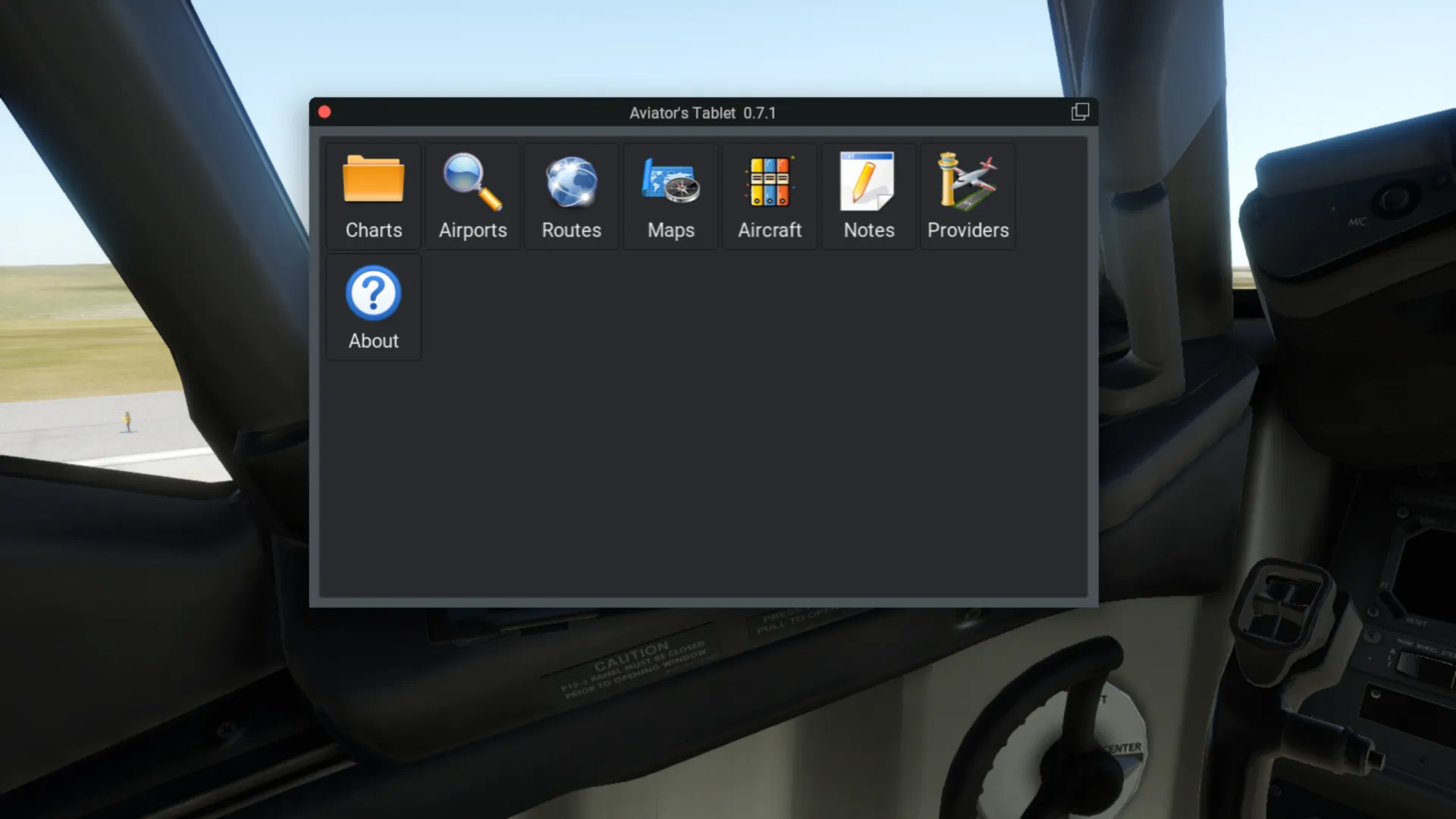The height and width of the screenshot is (819, 1456).
Task: Close the Aviator's Tablet window
Action: 325,112
